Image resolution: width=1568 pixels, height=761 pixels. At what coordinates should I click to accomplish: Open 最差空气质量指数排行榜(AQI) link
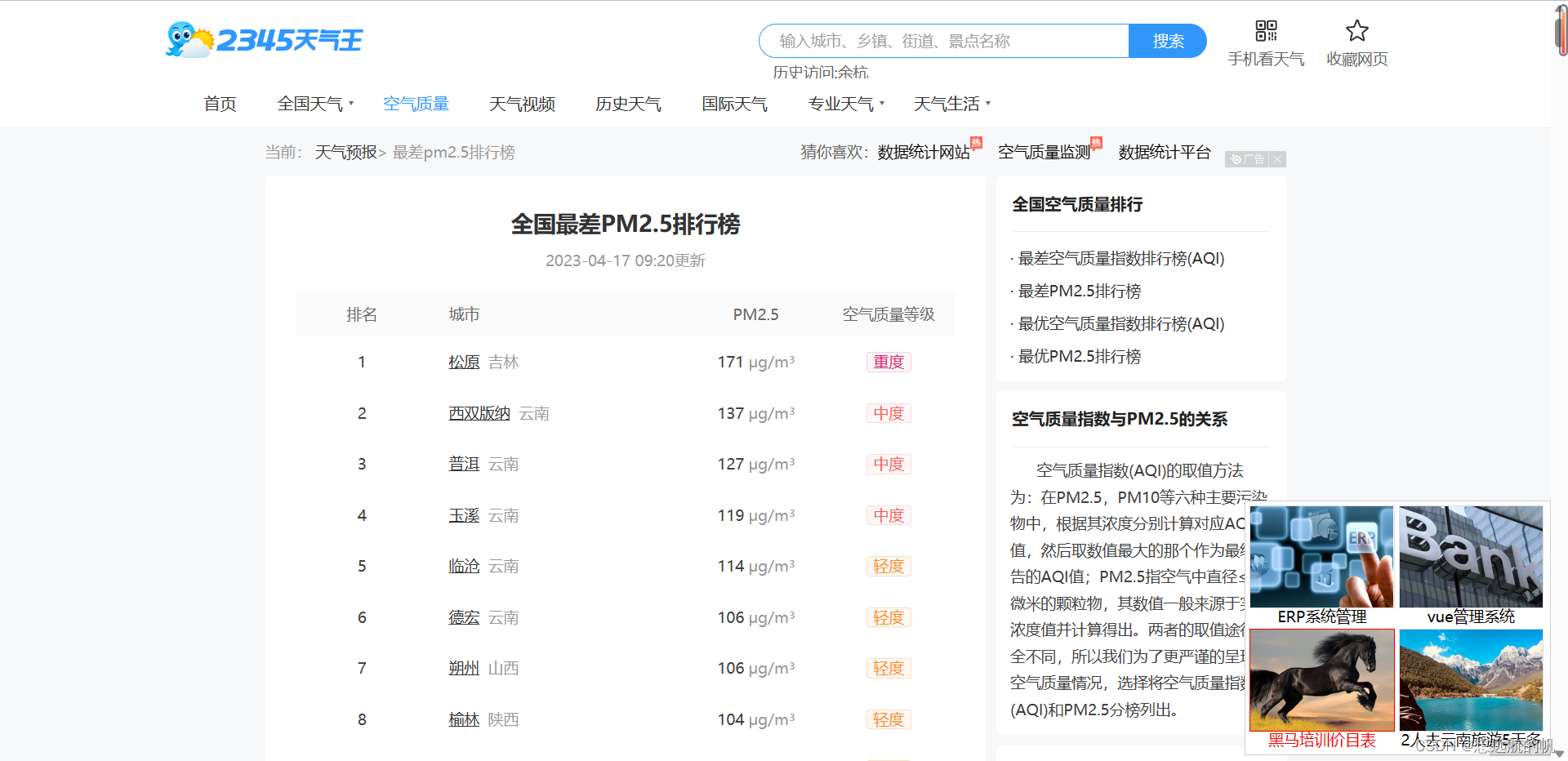(1120, 259)
